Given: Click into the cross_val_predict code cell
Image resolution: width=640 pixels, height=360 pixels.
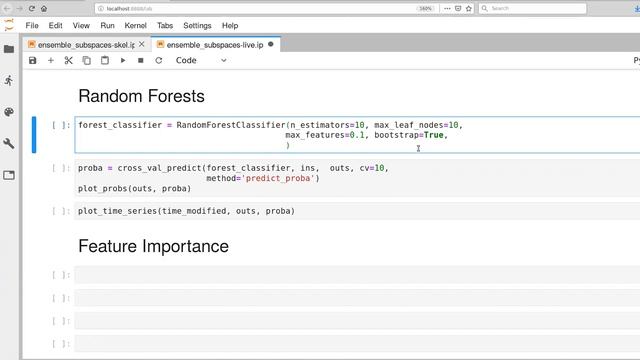Looking at the screenshot, I should (358, 178).
